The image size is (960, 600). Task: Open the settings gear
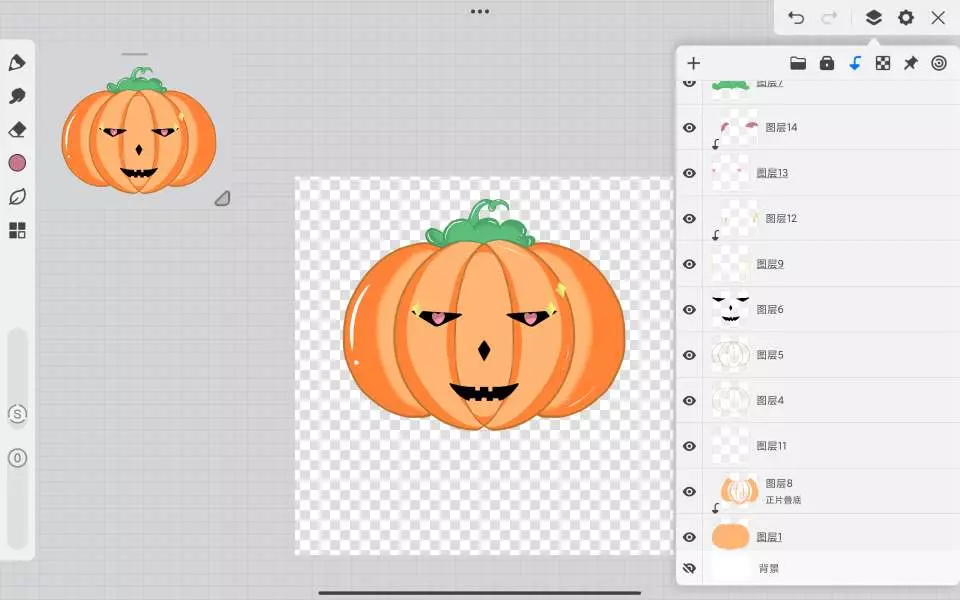click(906, 18)
